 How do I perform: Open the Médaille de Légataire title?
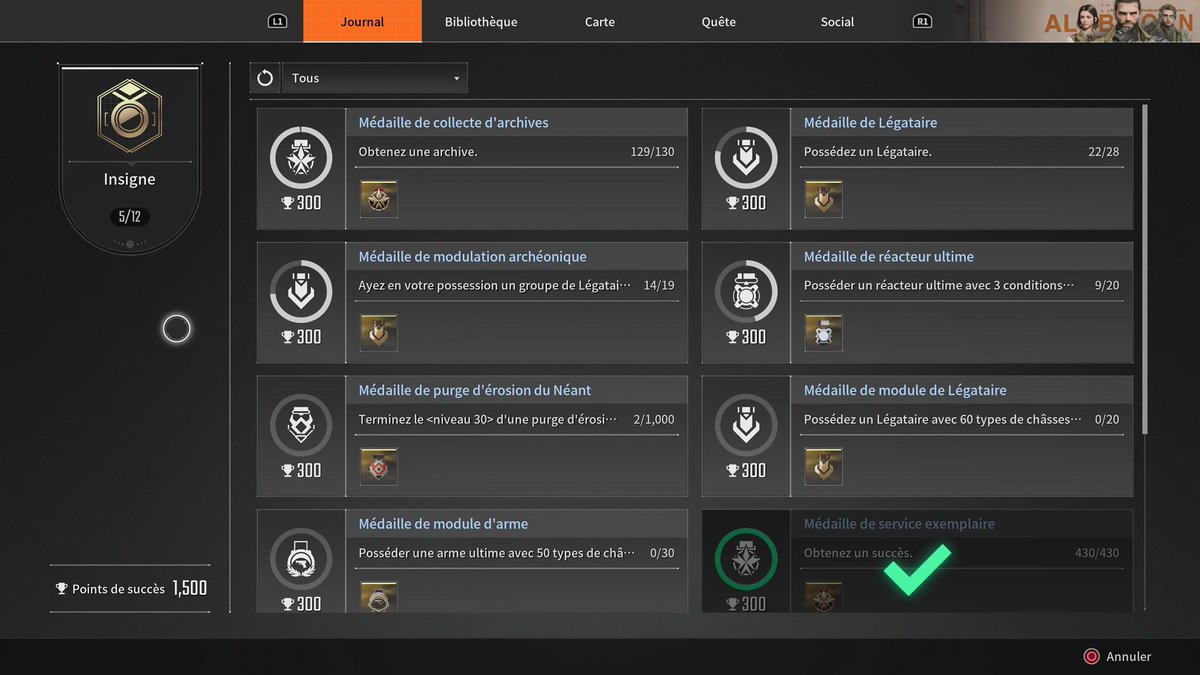coord(870,122)
